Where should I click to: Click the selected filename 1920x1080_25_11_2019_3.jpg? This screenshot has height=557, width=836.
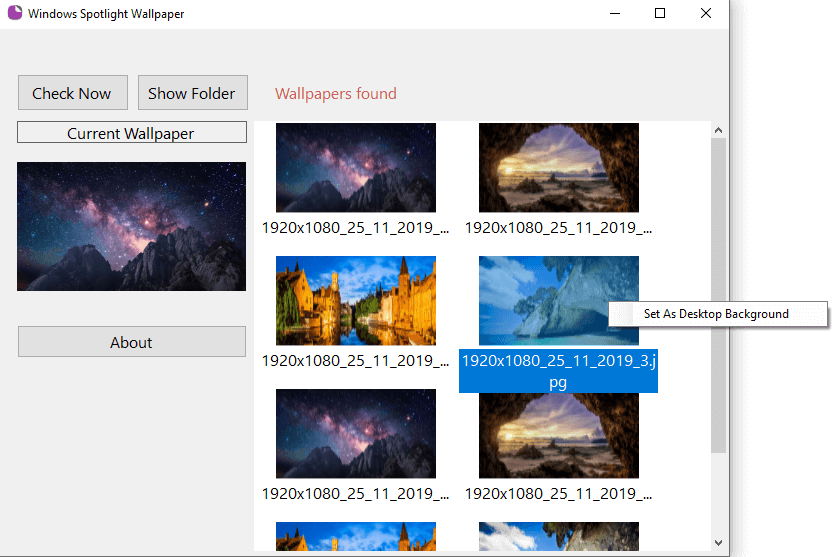[558, 371]
